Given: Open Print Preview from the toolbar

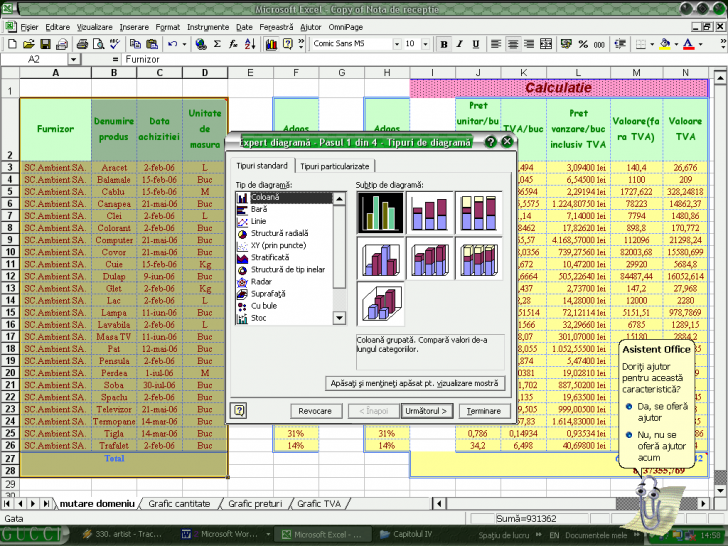Looking at the screenshot, I should [98, 44].
